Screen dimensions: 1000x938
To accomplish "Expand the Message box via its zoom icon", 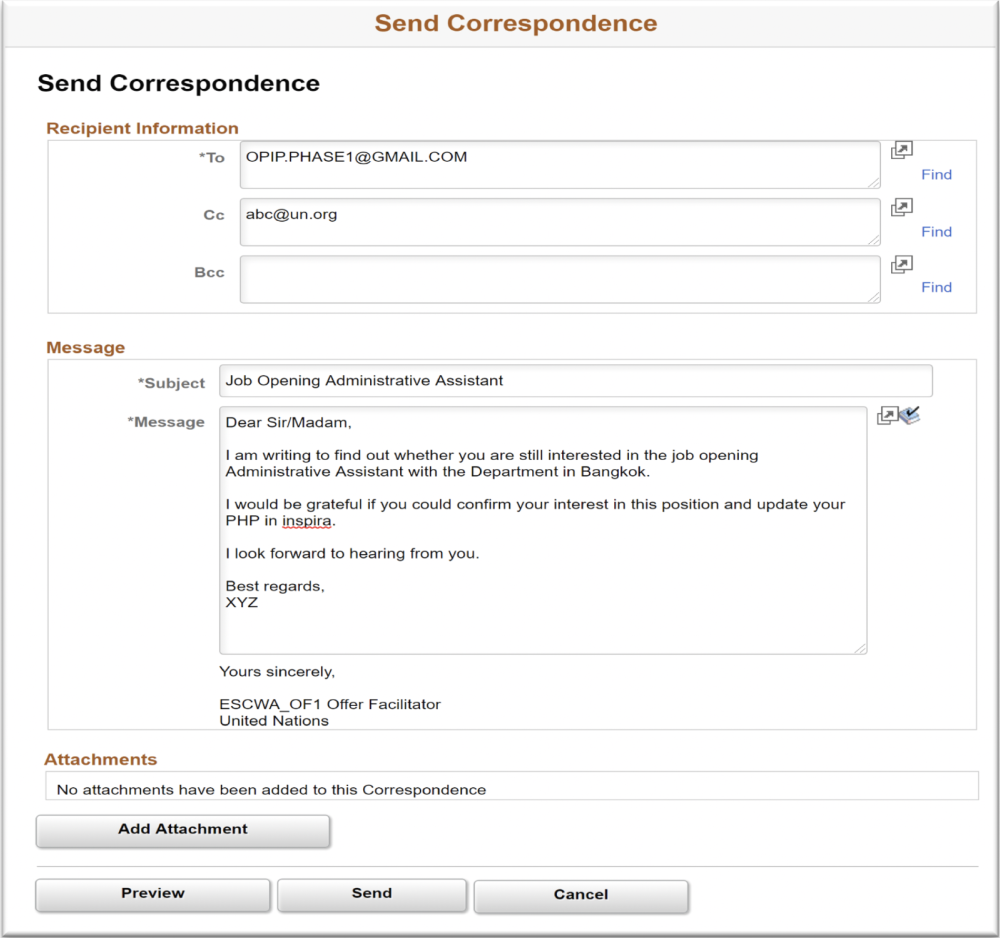I will [887, 414].
